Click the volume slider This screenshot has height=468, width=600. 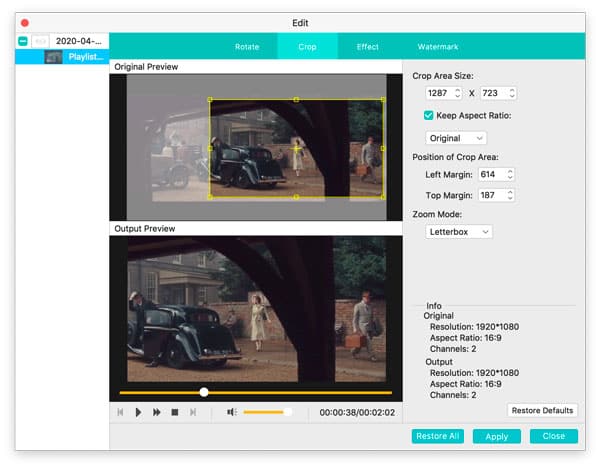[x=267, y=412]
